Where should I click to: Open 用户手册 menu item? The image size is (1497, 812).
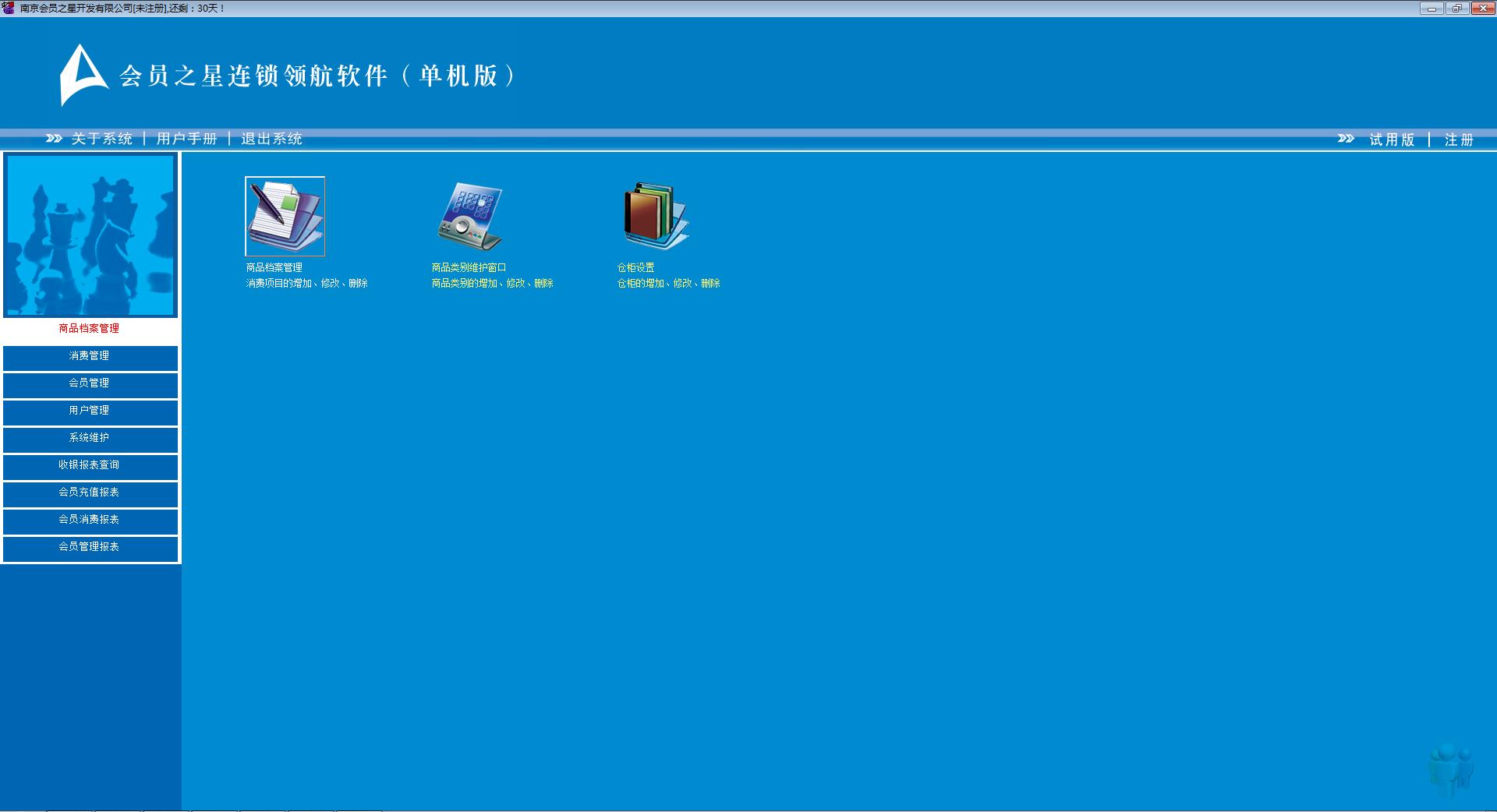pyautogui.click(x=187, y=139)
